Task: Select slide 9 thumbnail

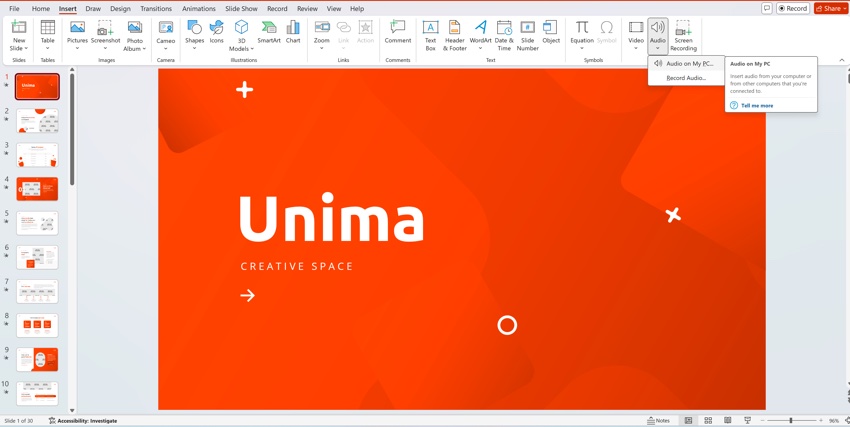Action: (37, 359)
